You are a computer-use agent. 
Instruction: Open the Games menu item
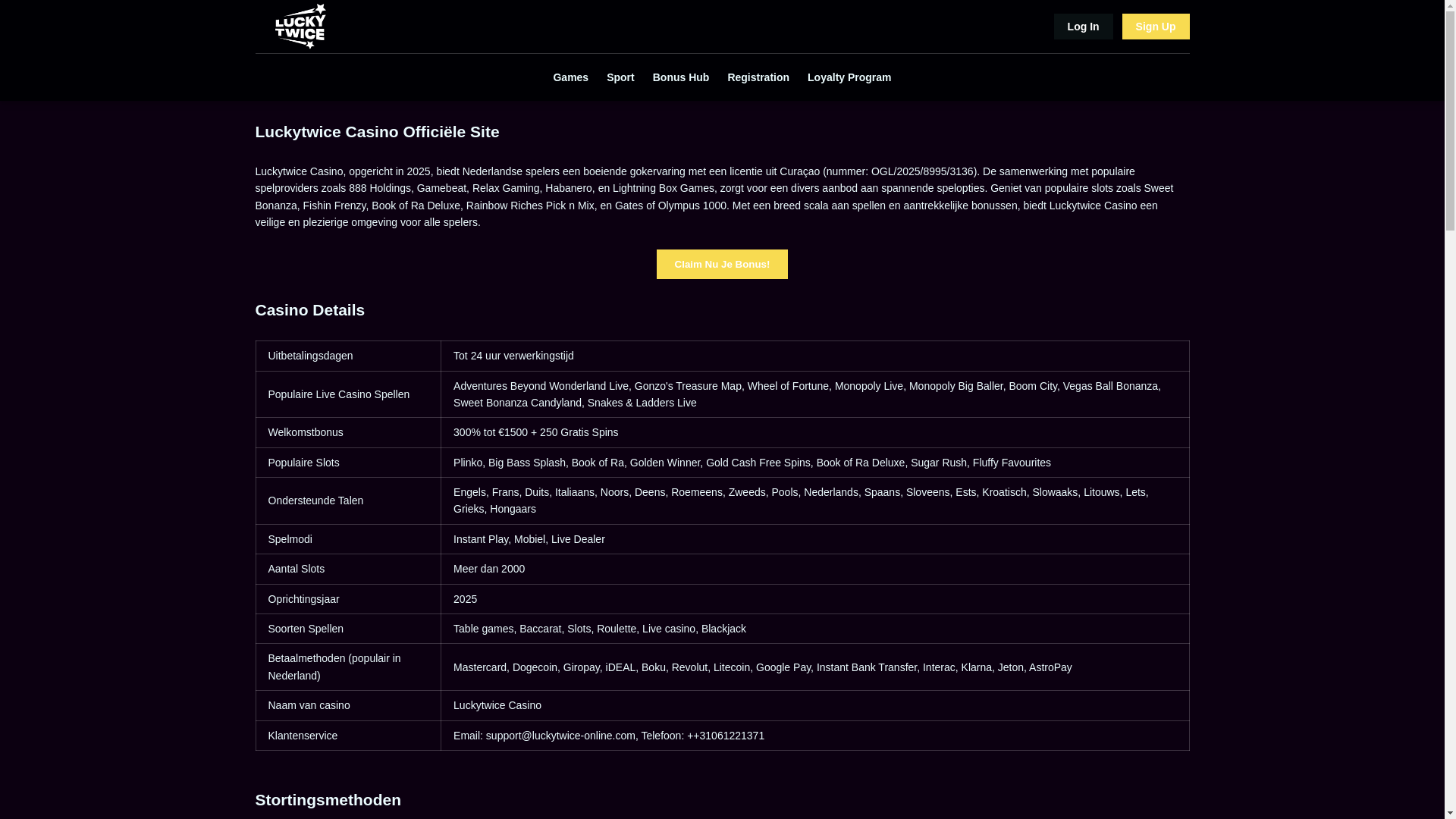(570, 77)
